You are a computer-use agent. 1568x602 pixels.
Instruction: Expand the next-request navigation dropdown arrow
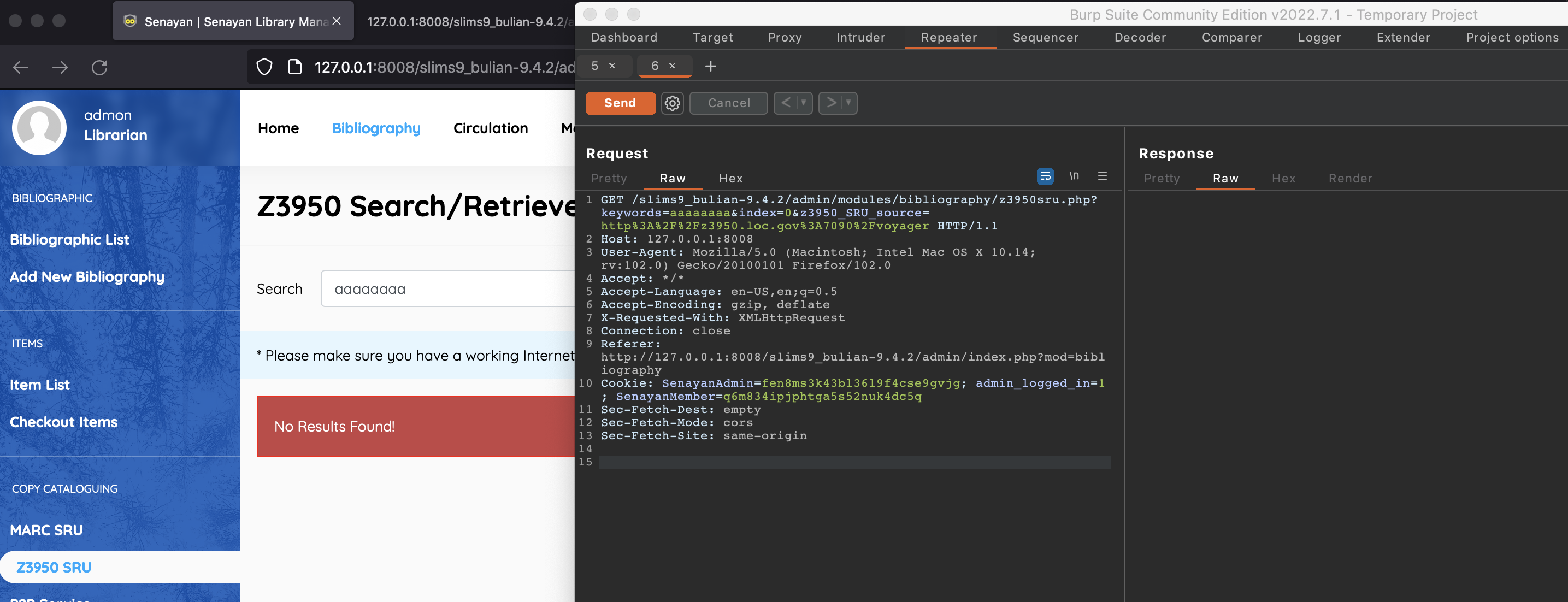848,103
